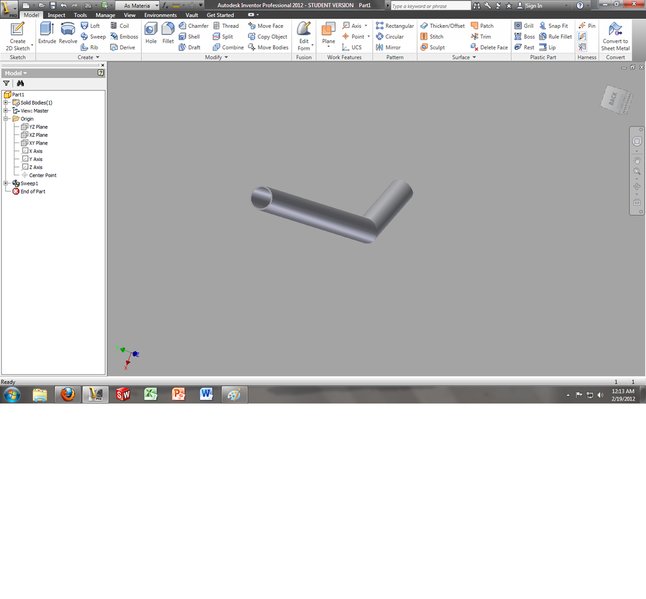Open the Create panel dropdown arrow
This screenshot has width=646, height=599.
[98, 57]
